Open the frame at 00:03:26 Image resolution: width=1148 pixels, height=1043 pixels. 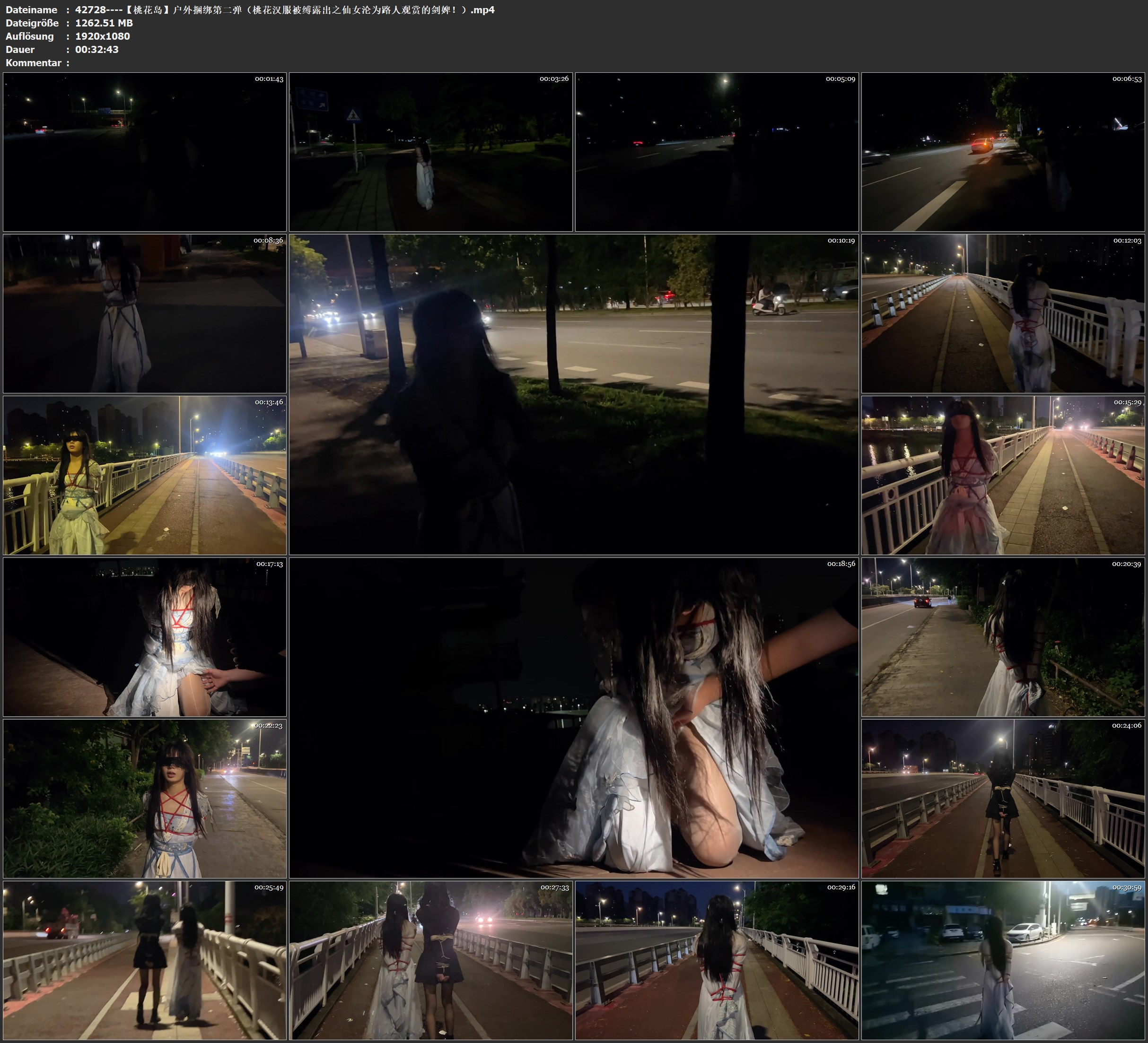[430, 151]
